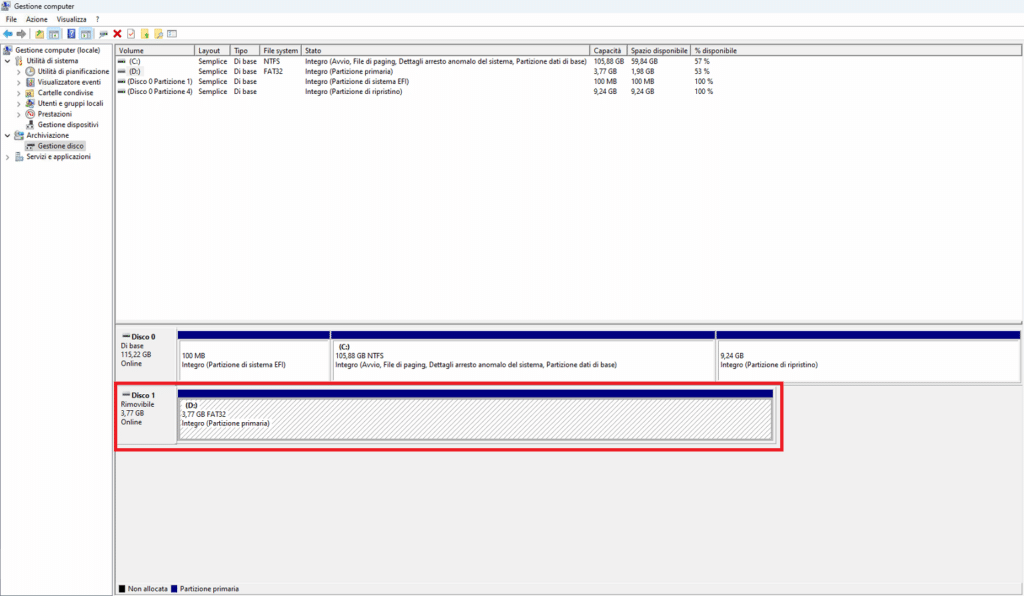Image resolution: width=1024 pixels, height=596 pixels.
Task: Click the list view settings toolbar icon
Action: tap(172, 34)
